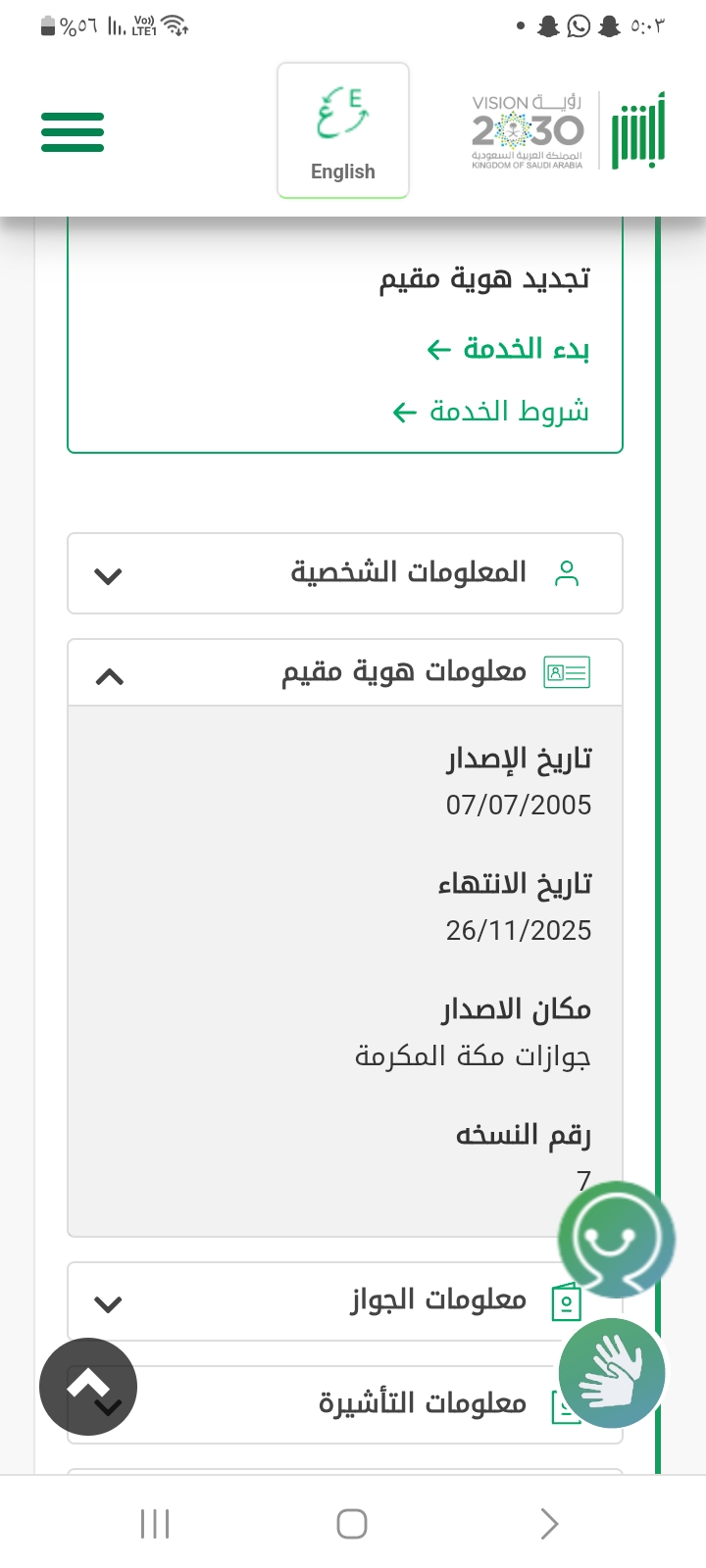Open the chatbot assistant bubble
The image size is (706, 1568).
coord(616,1240)
